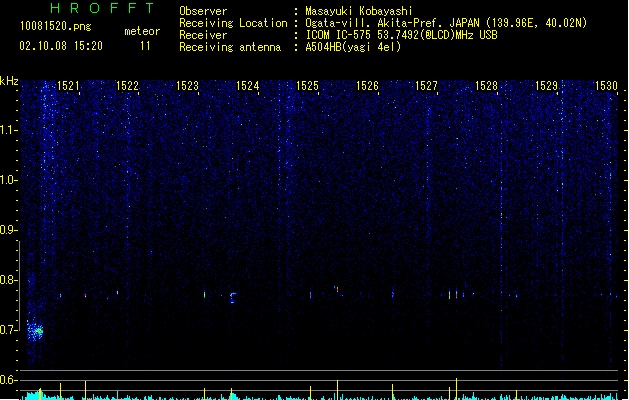Click the kHz axis unit label

coord(9,81)
